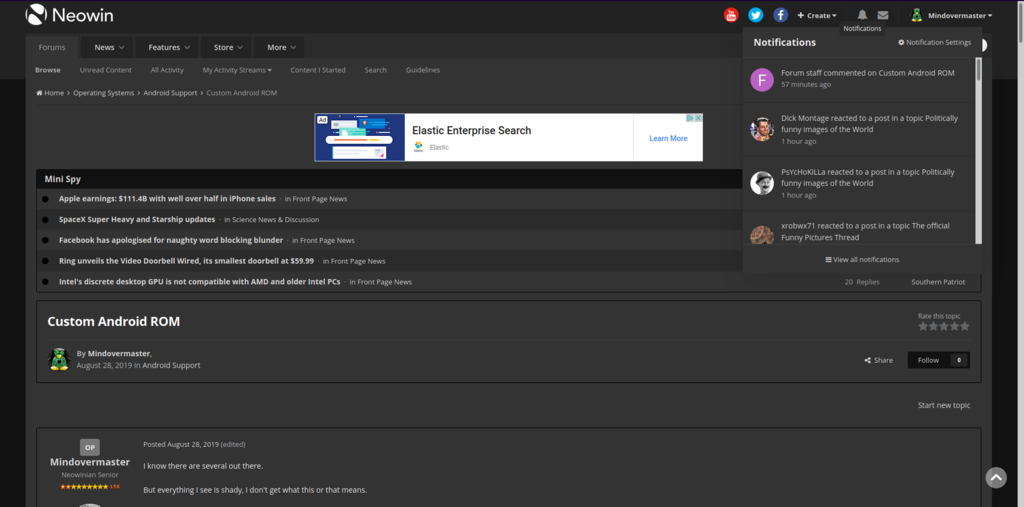
Task: Open Neowin Facebook icon
Action: click(780, 15)
